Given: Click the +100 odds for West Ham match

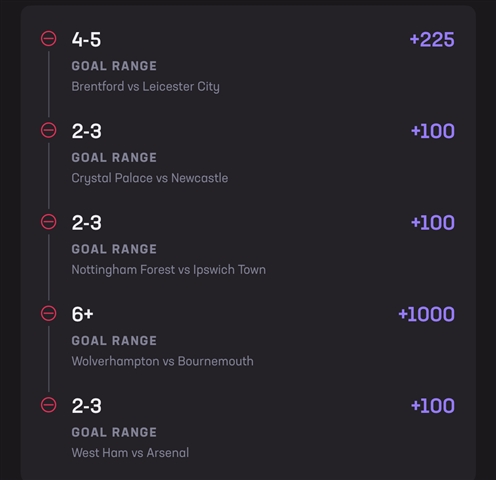Looking at the screenshot, I should [433, 406].
